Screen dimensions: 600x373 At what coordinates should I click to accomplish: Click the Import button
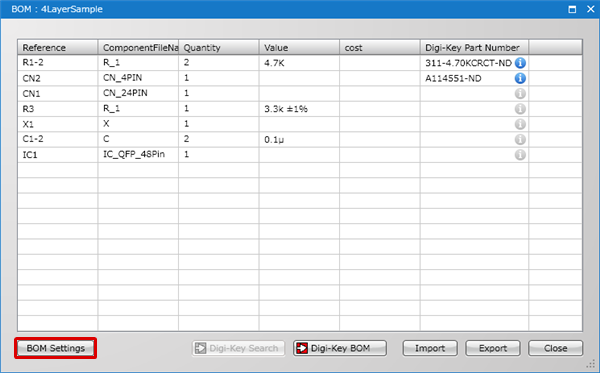click(x=430, y=348)
